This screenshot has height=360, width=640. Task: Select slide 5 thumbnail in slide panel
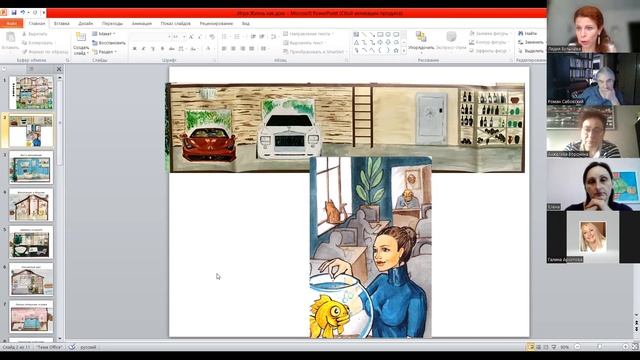coord(31,242)
